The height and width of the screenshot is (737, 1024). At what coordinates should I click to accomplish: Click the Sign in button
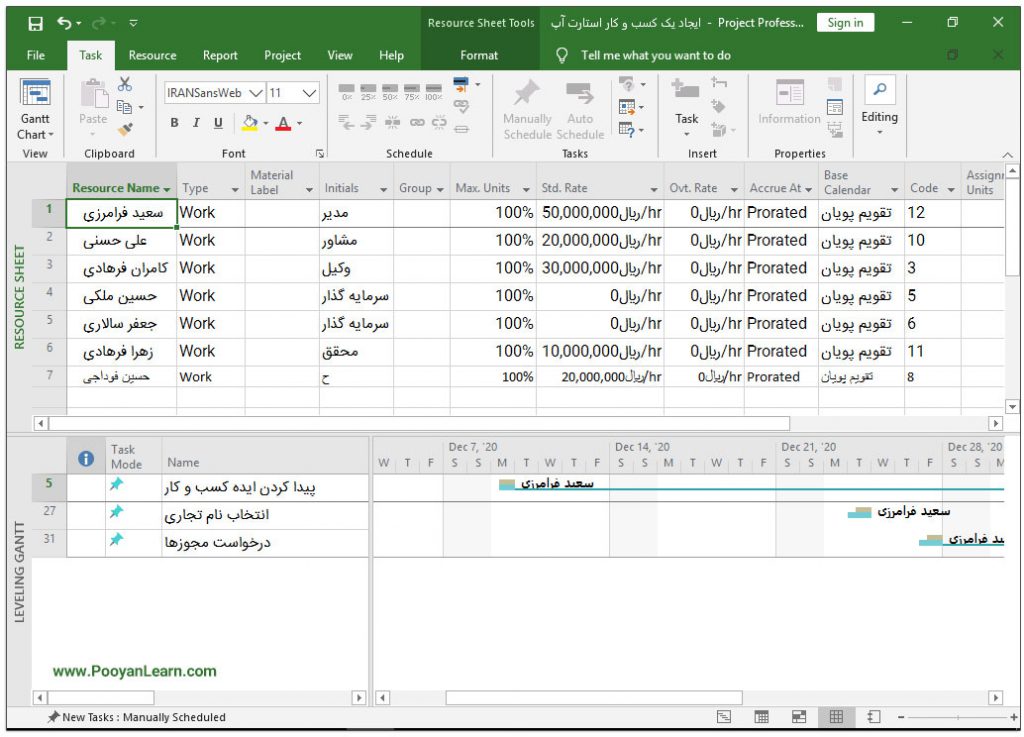pos(845,23)
